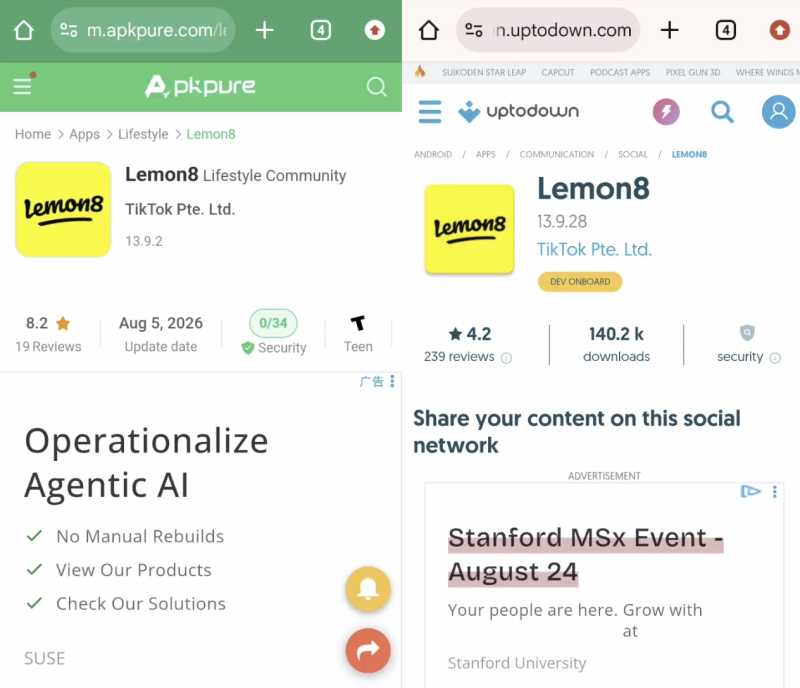
Task: Tap the uptodown.com address bar
Action: point(547,30)
